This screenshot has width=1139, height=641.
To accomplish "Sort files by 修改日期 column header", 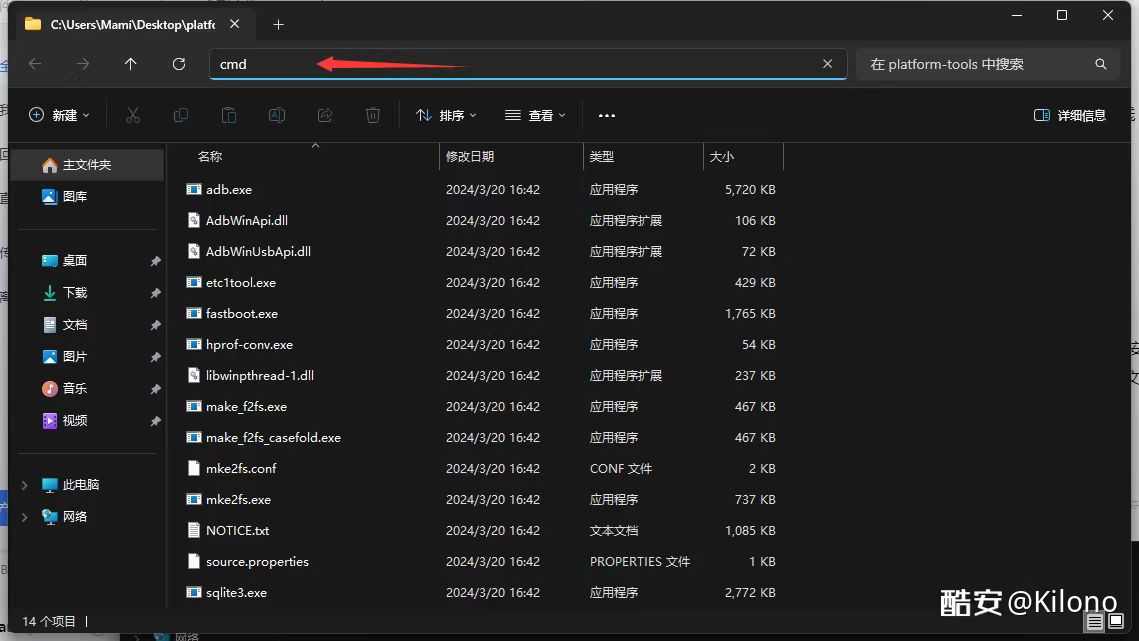I will tap(470, 157).
